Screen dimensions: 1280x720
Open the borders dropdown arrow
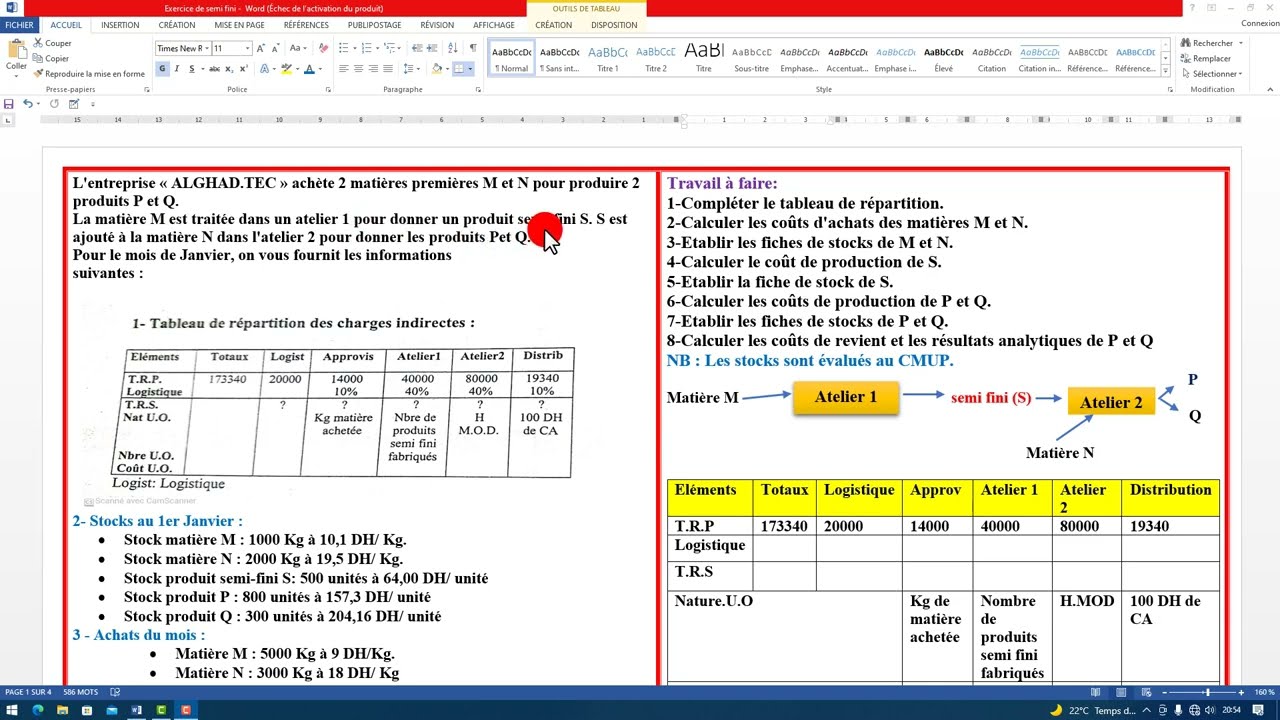point(471,69)
